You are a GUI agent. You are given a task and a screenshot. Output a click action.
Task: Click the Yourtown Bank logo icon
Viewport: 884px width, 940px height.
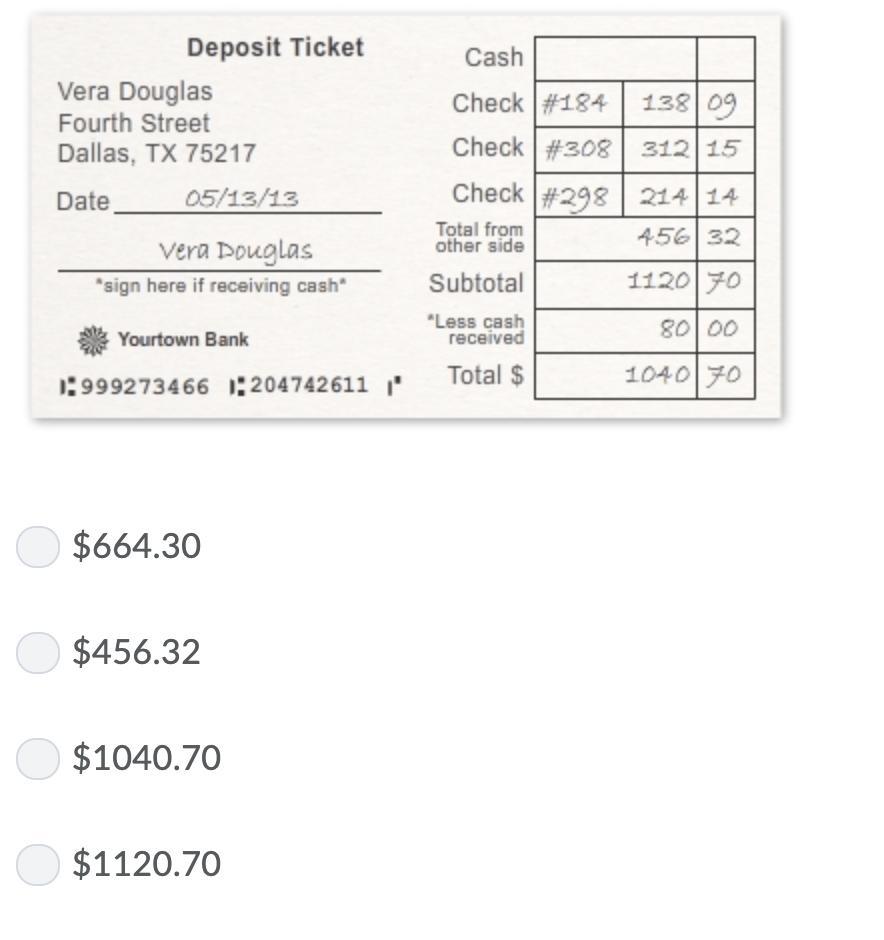93,341
